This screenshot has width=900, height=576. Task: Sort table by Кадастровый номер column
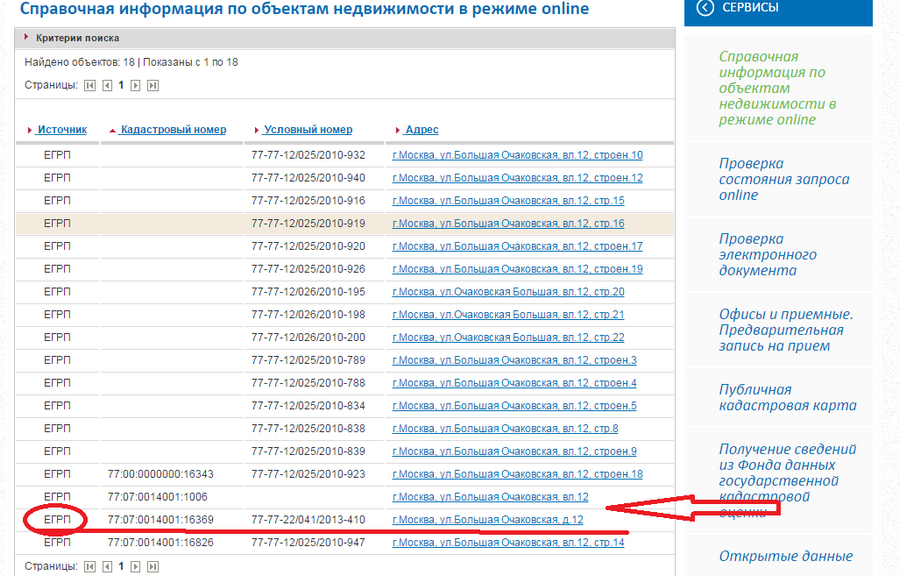coord(172,130)
